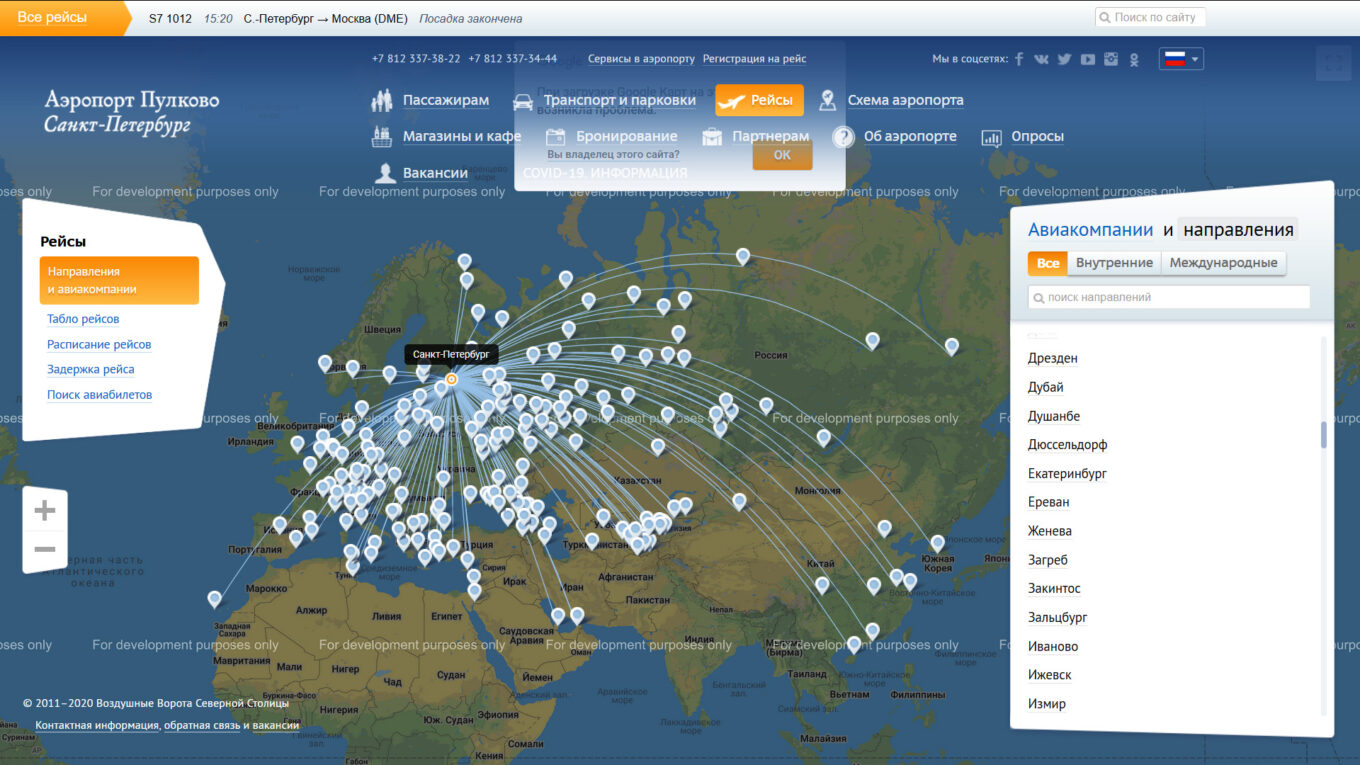This screenshot has height=765, width=1360.
Task: Select Екатеринбург in destinations list
Action: 1067,473
